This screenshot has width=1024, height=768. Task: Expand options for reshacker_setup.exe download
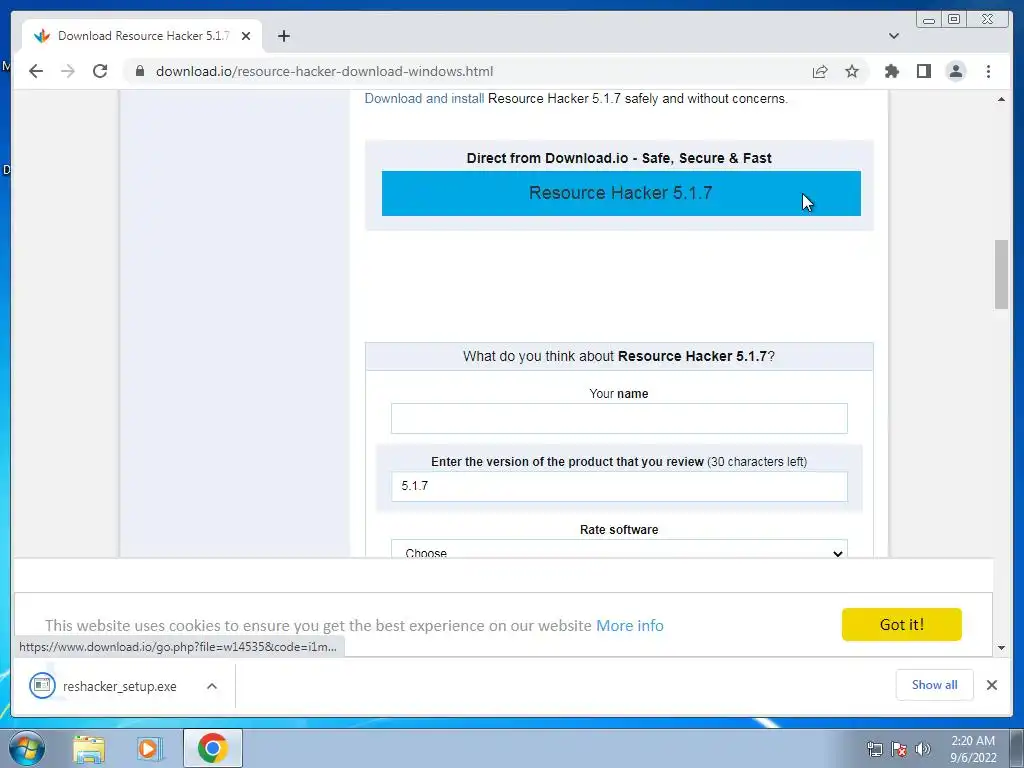(212, 686)
